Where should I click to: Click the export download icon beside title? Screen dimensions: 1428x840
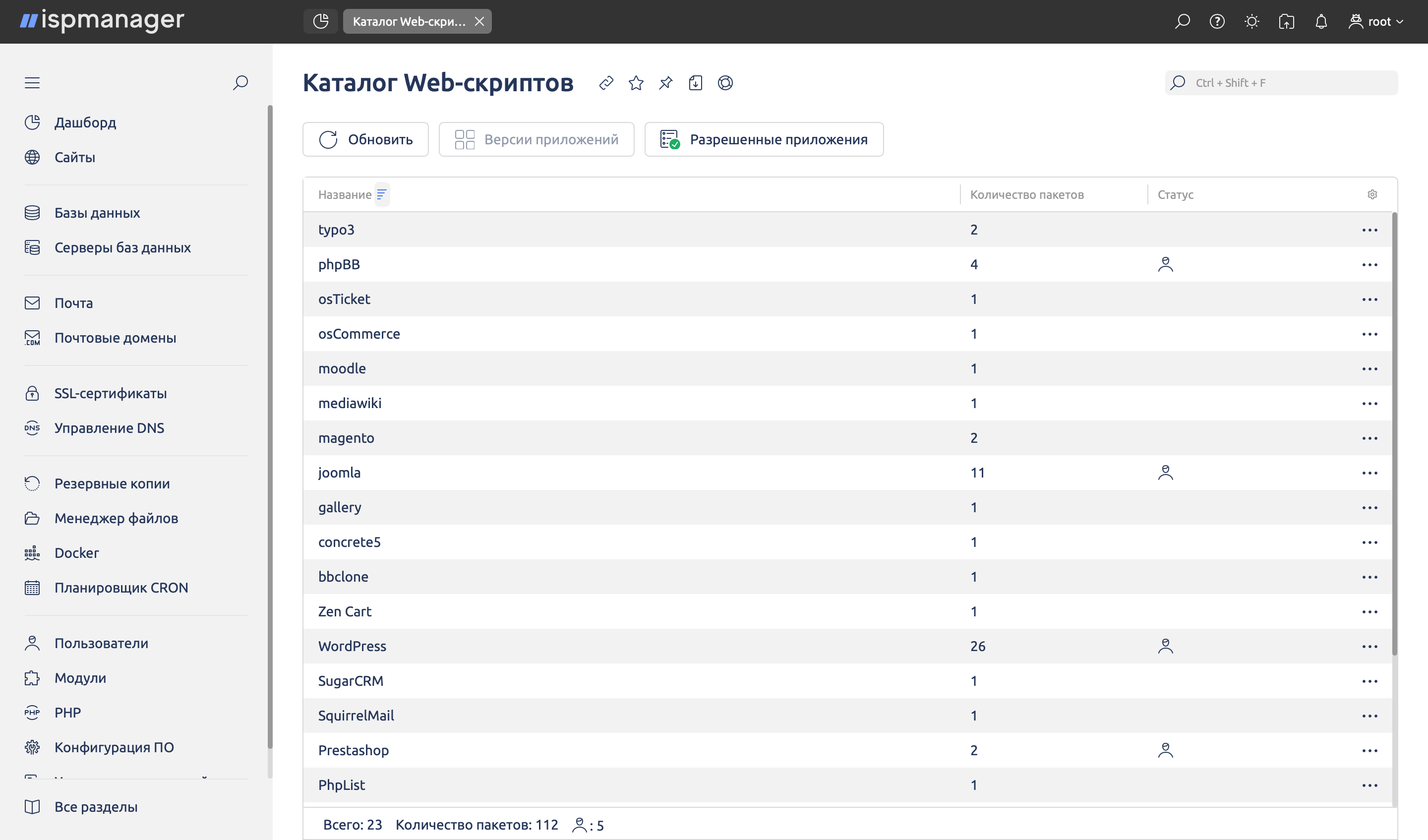click(x=695, y=83)
